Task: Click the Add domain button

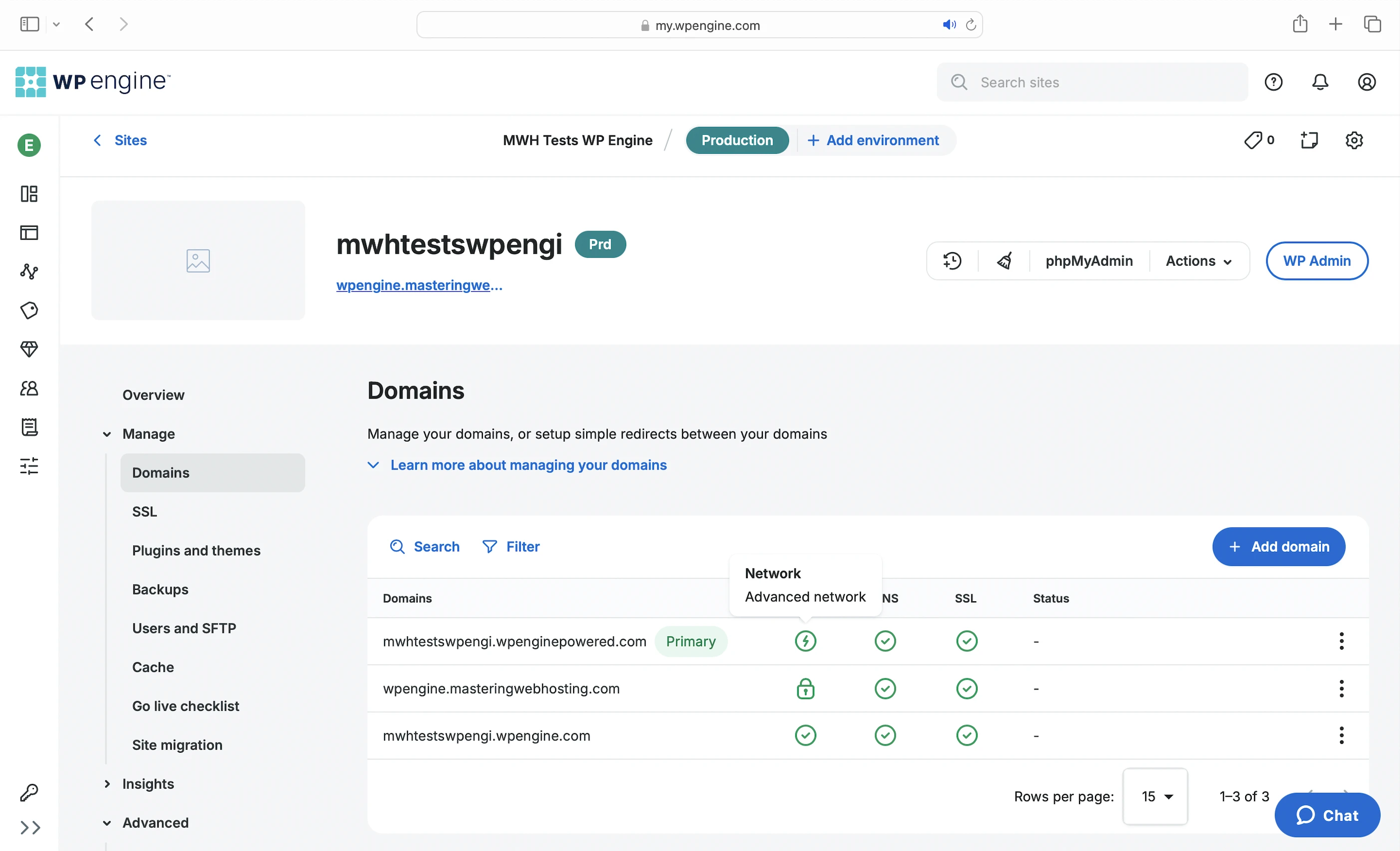Action: (1278, 546)
